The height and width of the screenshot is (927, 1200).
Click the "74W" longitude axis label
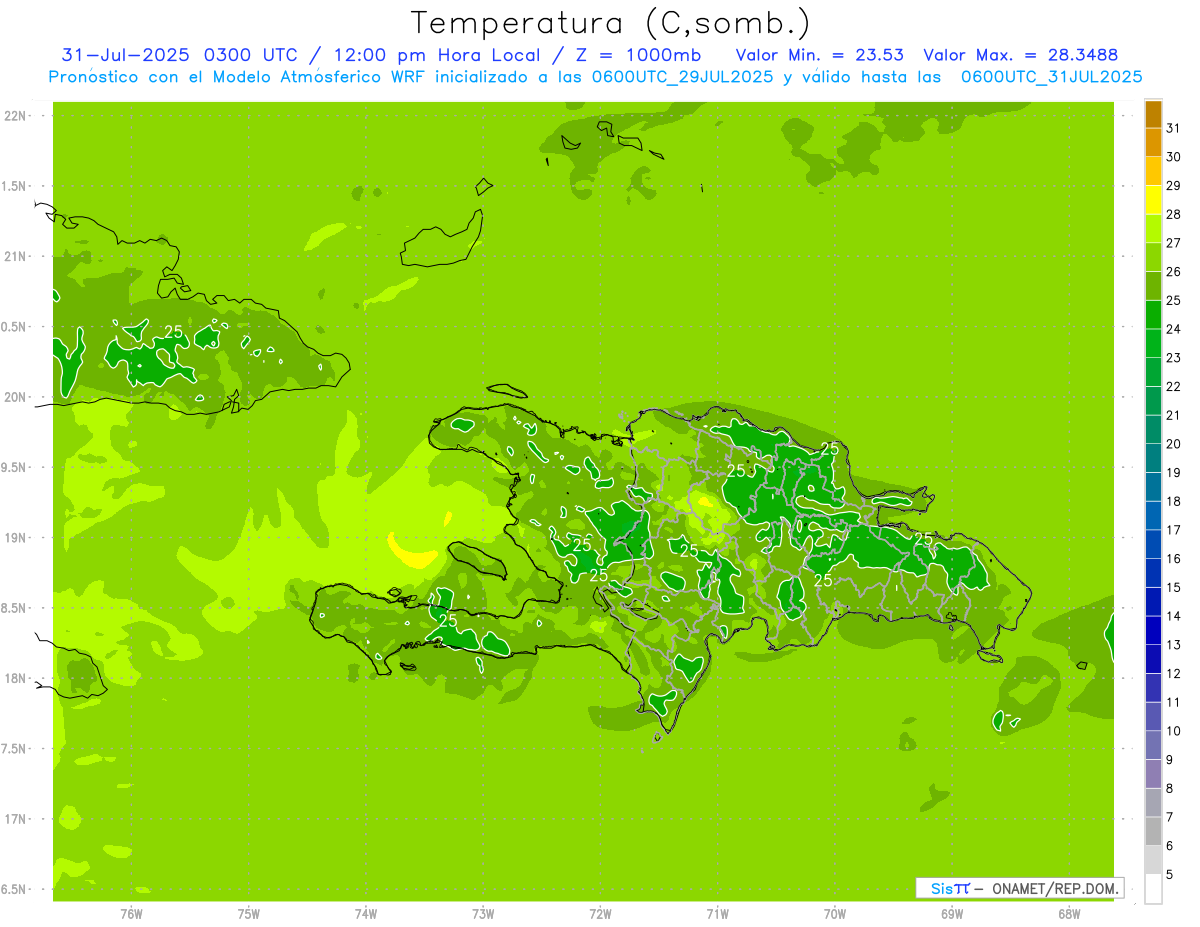point(366,914)
